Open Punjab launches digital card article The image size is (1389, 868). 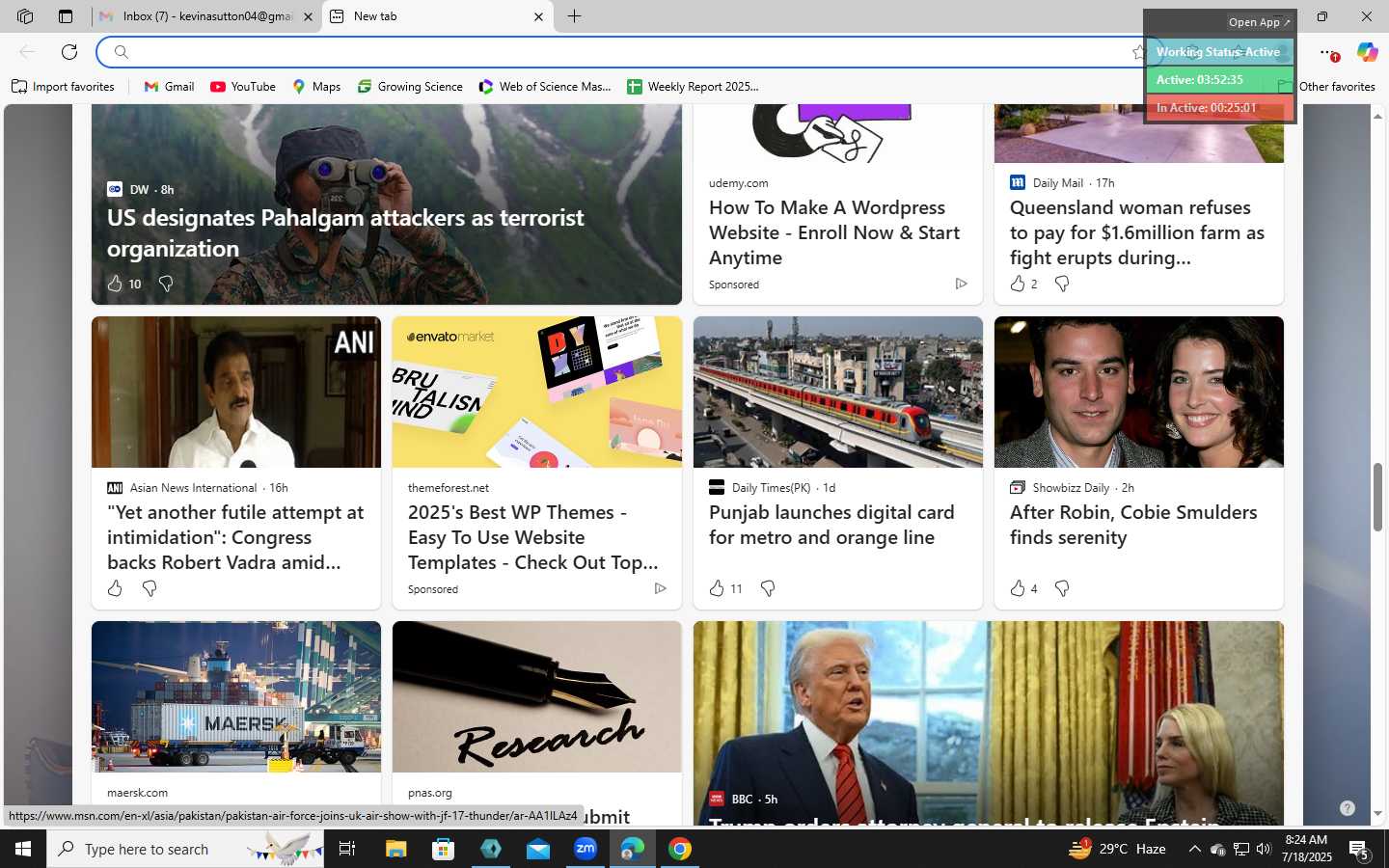click(x=831, y=525)
